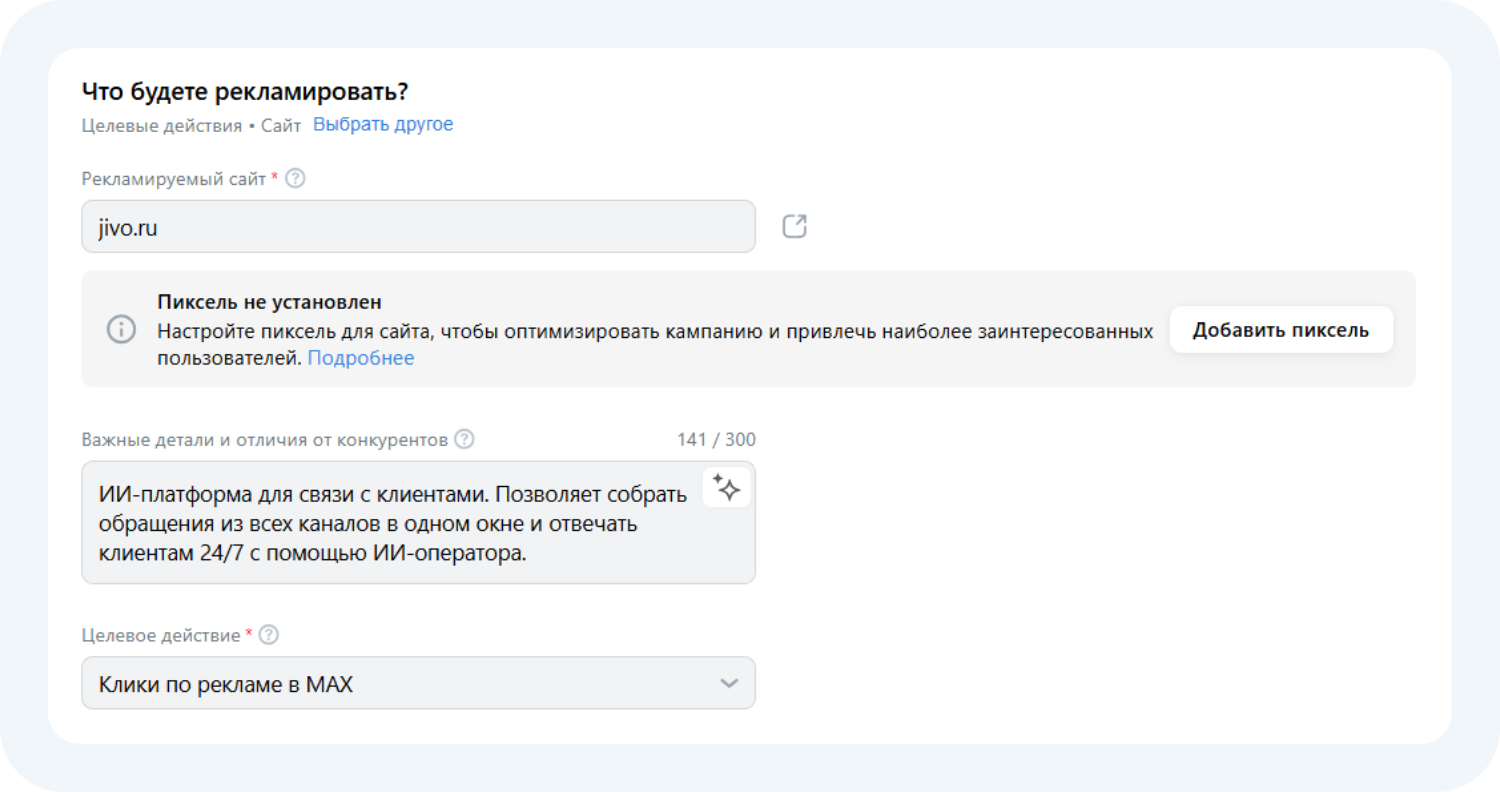Click the 'Целевое действие' field label
1500x792 pixels.
pyautogui.click(x=161, y=635)
